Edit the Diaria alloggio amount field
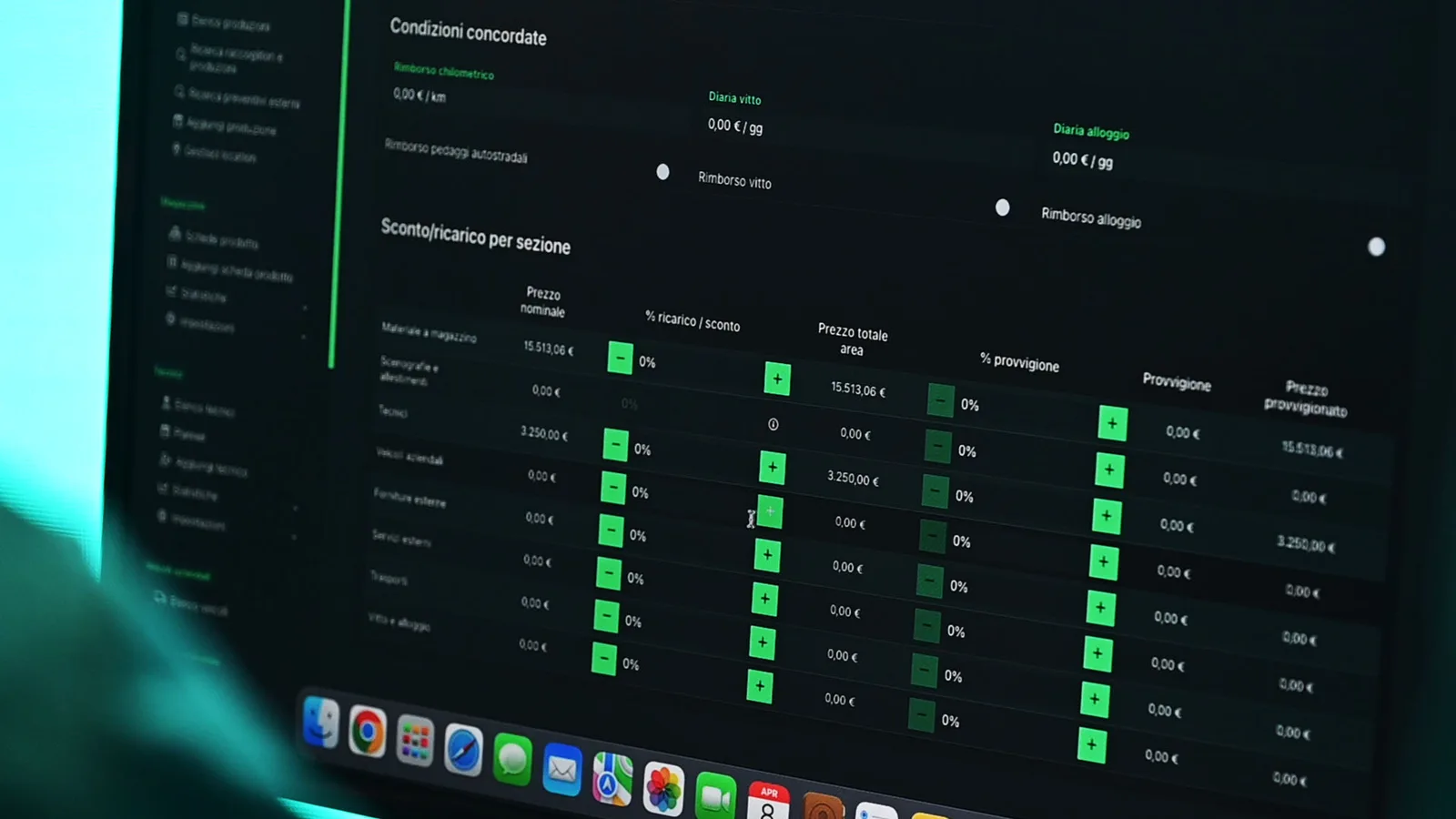This screenshot has width=1456, height=819. 1083,160
